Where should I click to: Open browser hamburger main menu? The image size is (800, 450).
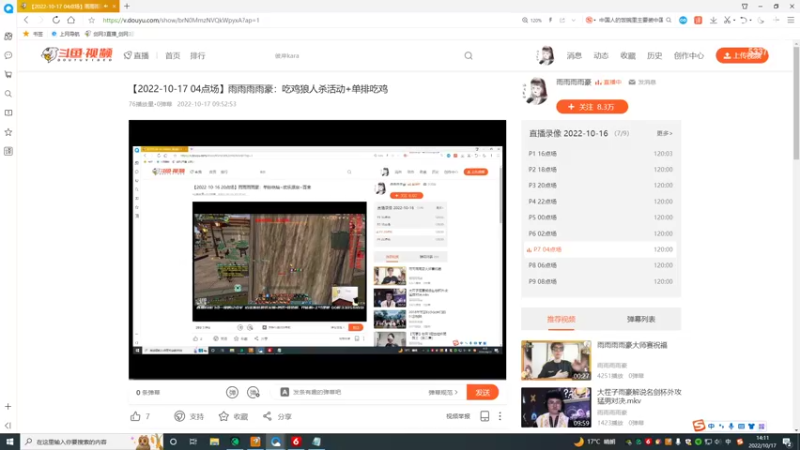click(x=790, y=20)
